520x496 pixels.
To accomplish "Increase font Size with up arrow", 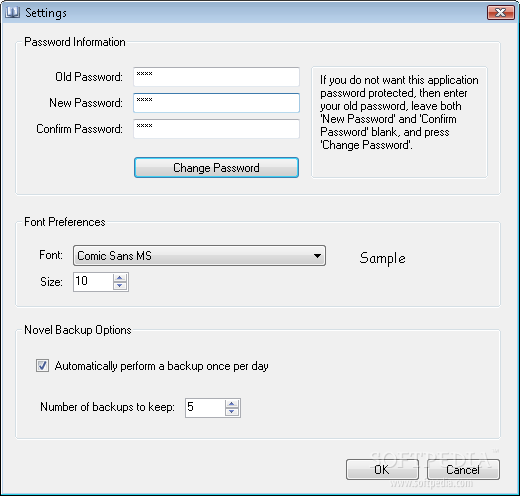I will (120, 278).
